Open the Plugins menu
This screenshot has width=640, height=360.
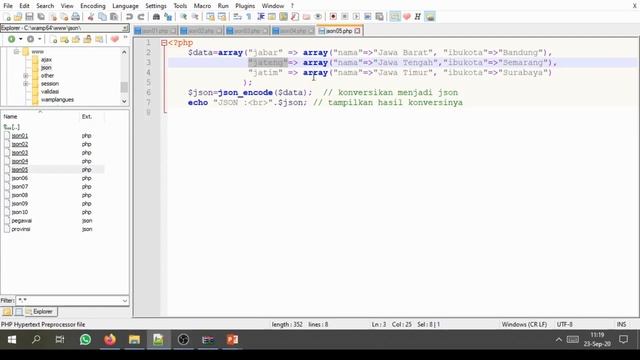pyautogui.click(x=245, y=6)
